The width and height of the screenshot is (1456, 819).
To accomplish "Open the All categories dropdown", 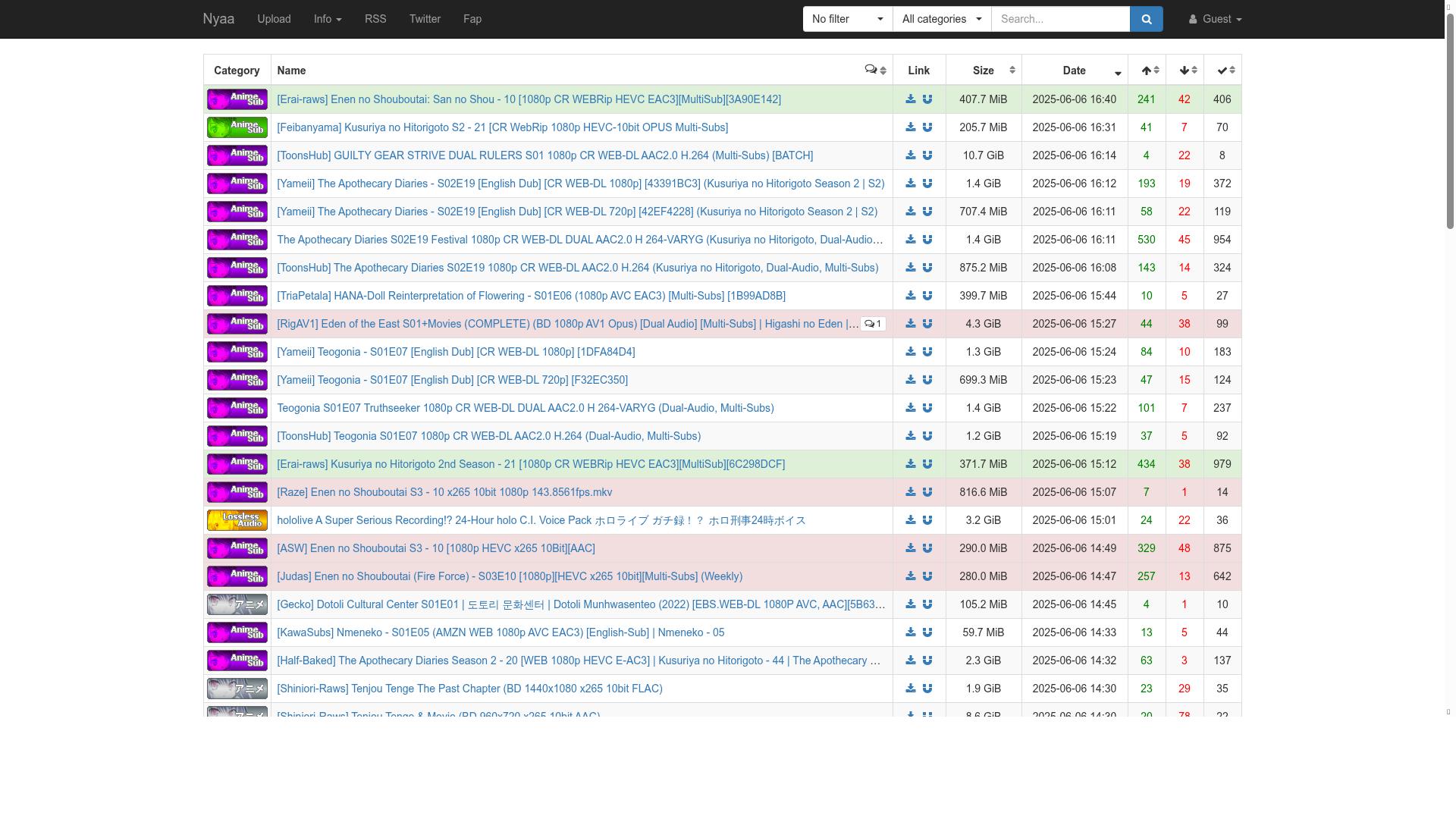I will [941, 19].
